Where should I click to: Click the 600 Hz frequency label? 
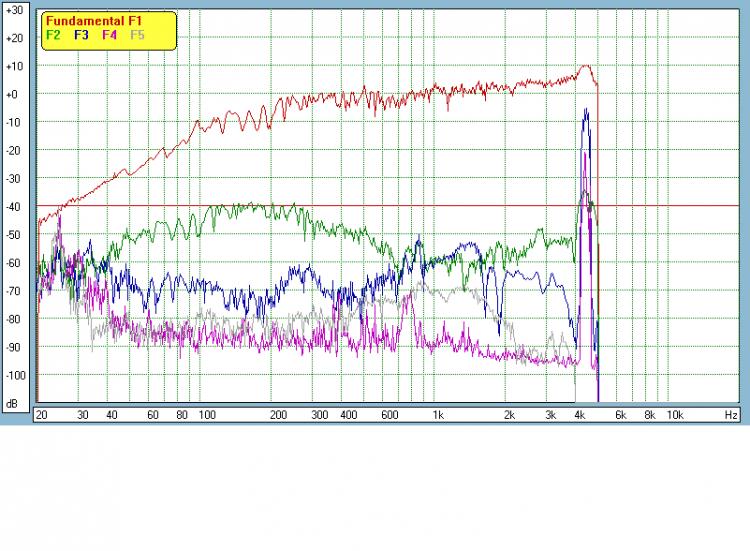390,415
